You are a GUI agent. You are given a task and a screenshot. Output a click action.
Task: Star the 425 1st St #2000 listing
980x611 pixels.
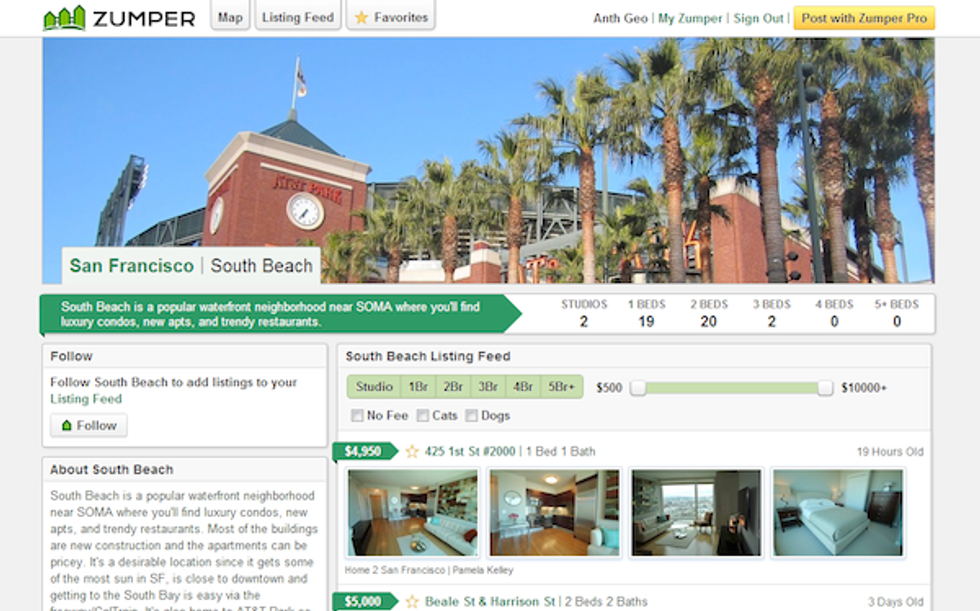(412, 451)
